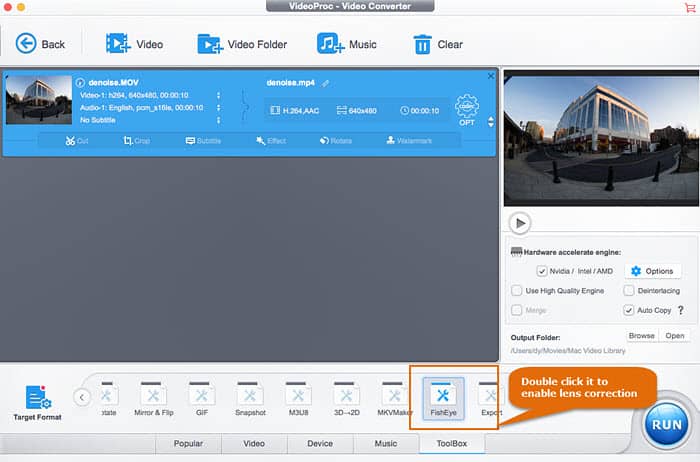Image resolution: width=700 pixels, height=462 pixels.
Task: Open the Cut scissors tool
Action: pos(77,141)
